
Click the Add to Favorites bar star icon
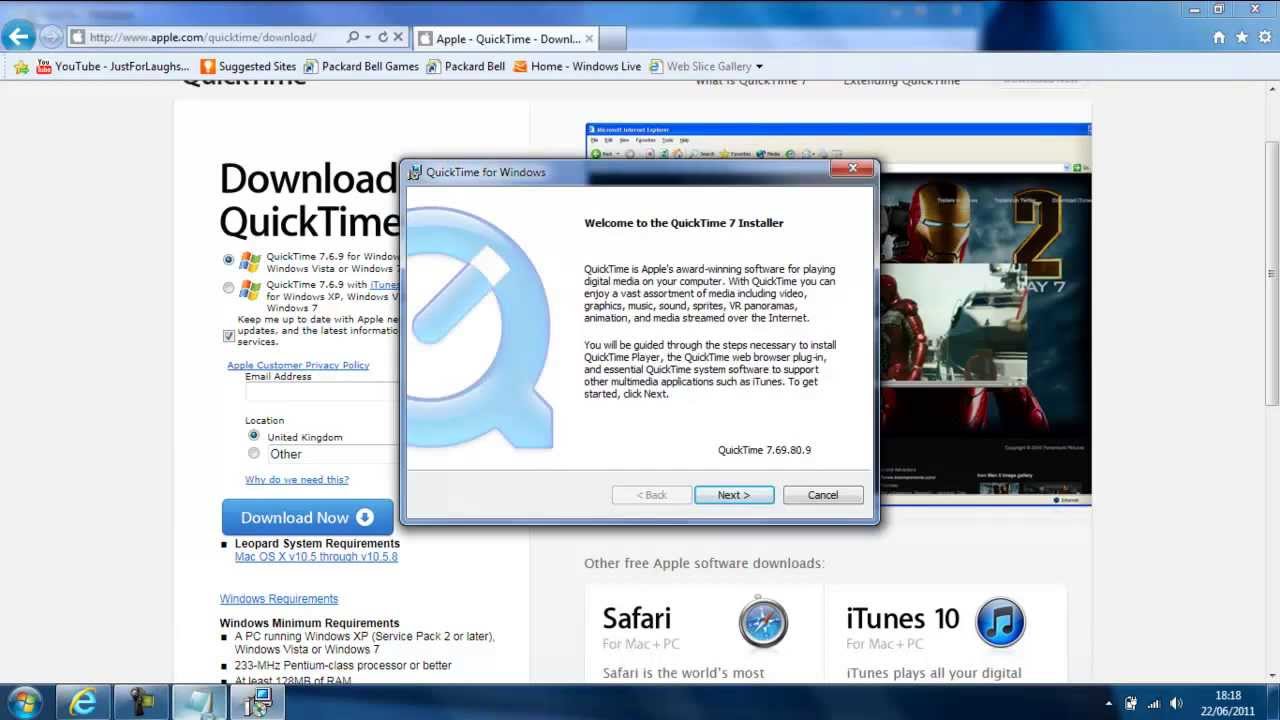click(21, 67)
